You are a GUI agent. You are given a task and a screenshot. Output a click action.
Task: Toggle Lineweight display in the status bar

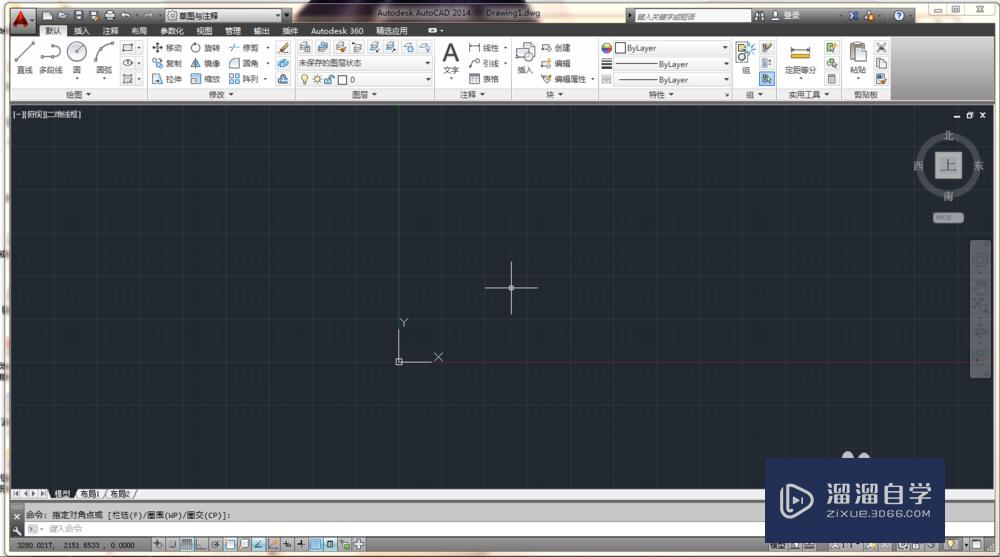point(301,544)
